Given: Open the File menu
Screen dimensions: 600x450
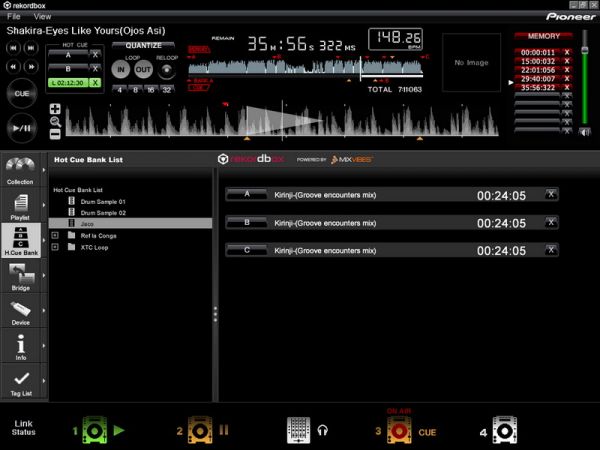Looking at the screenshot, I should [x=13, y=16].
